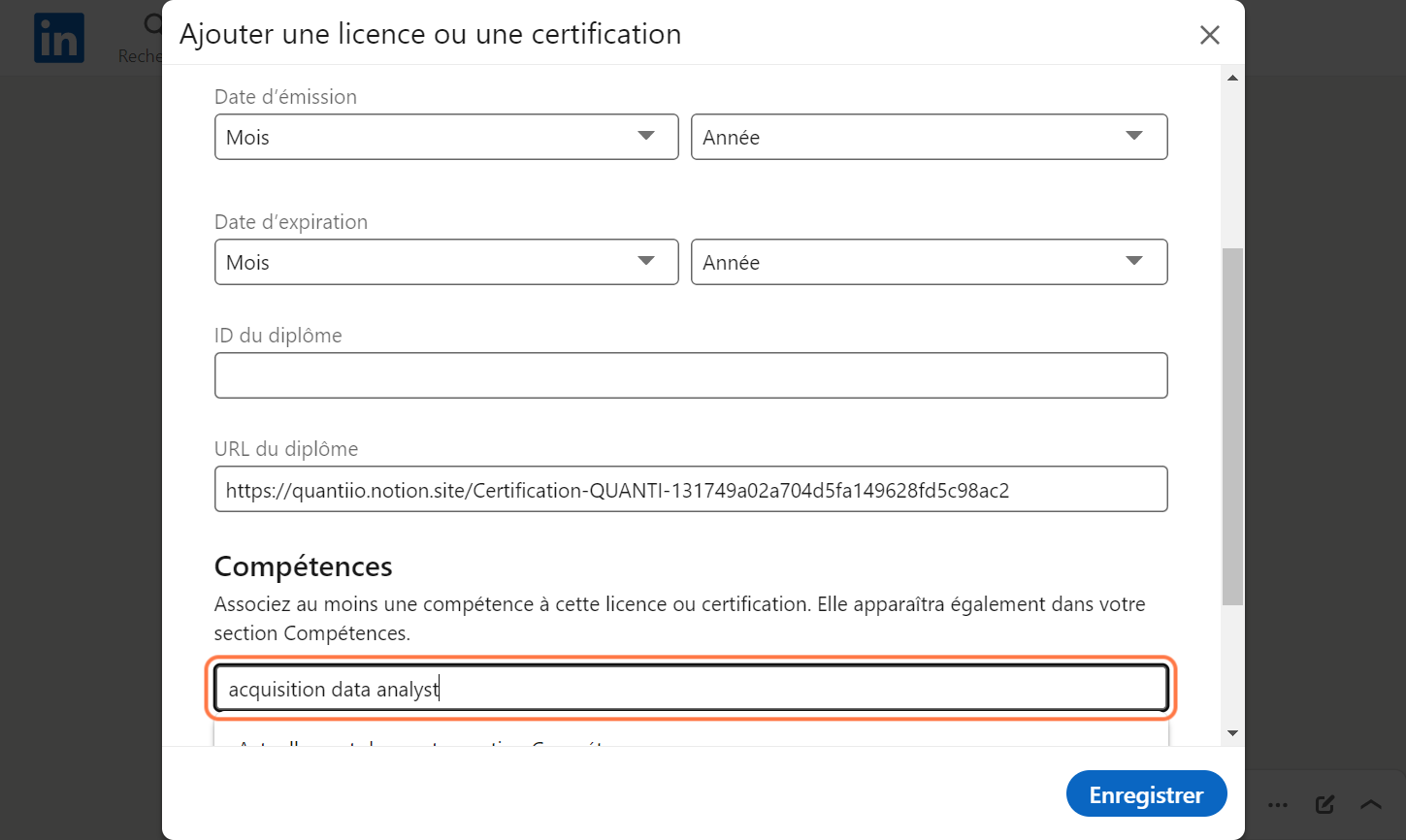Click the compose new message icon
This screenshot has width=1406, height=840.
click(x=1324, y=804)
